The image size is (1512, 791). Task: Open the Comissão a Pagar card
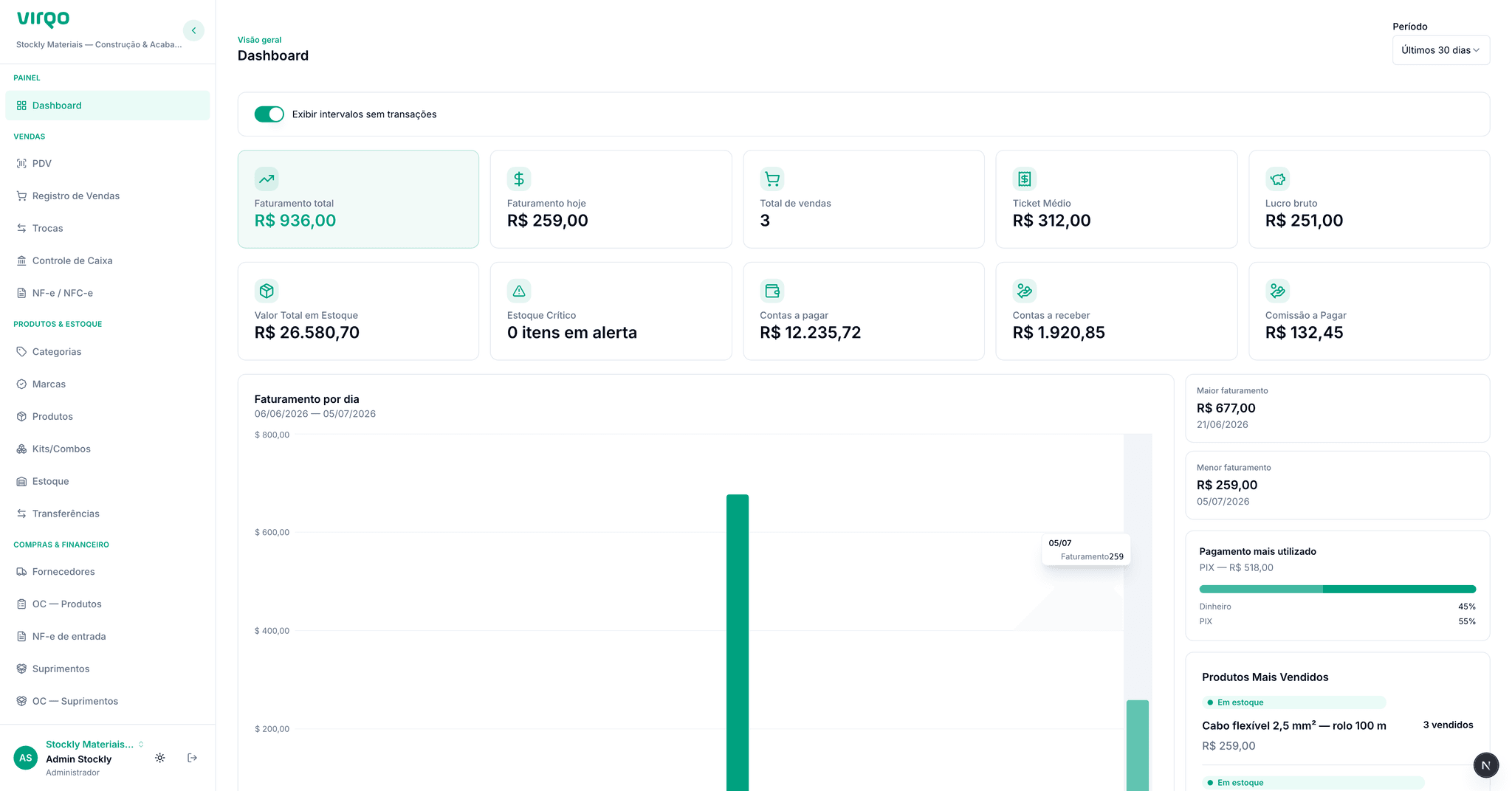pyautogui.click(x=1369, y=311)
